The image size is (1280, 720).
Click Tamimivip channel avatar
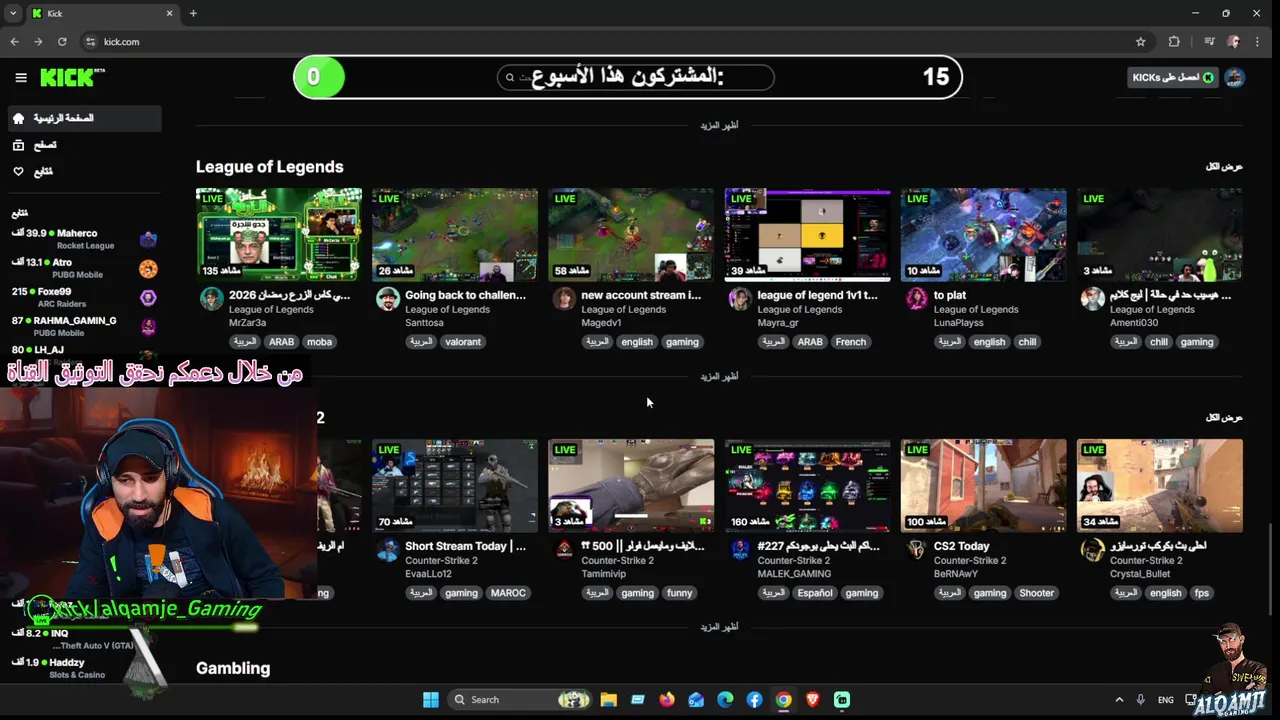[x=564, y=550]
